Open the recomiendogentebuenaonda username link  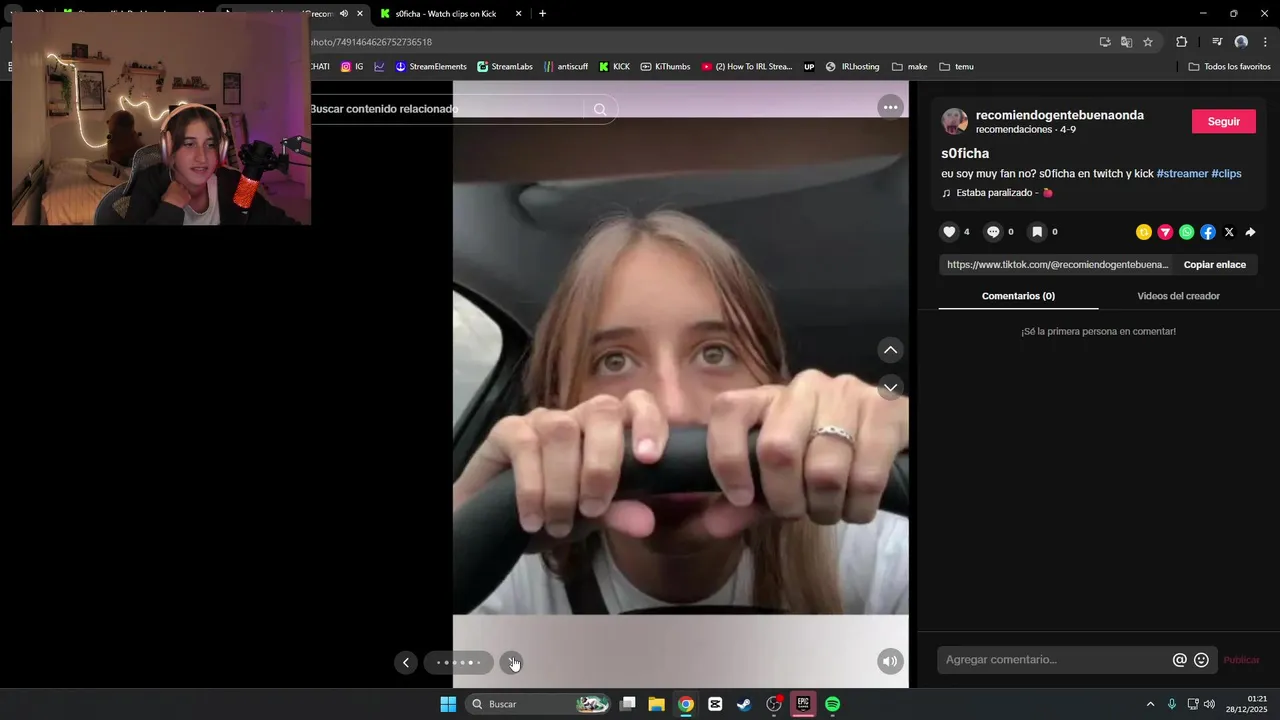click(x=1060, y=115)
